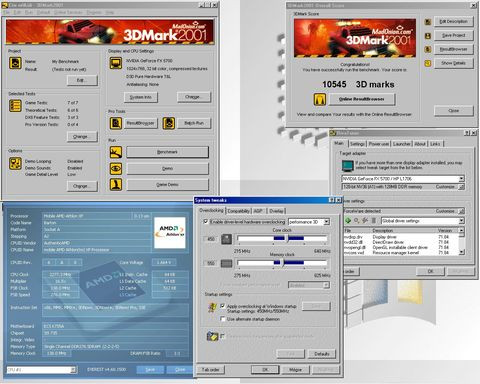Click the Memory clock slider handle
Viewport: 480px width, 384px height.
click(282, 263)
